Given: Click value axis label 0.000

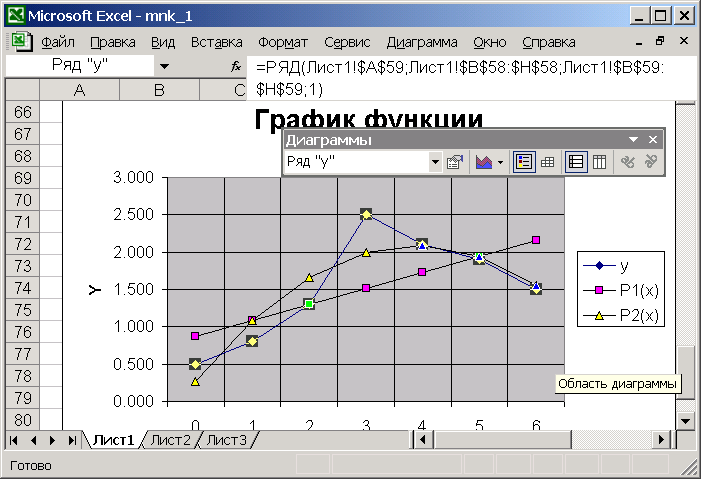Looking at the screenshot, I should click(133, 401).
